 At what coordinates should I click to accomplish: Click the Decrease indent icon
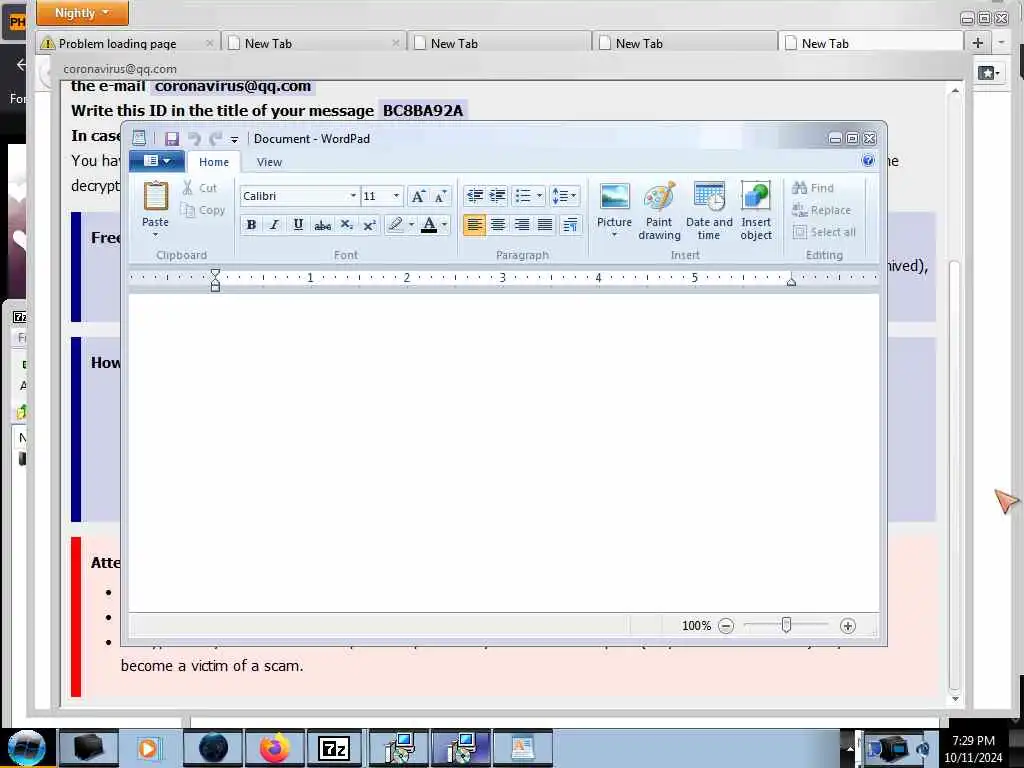tap(475, 195)
